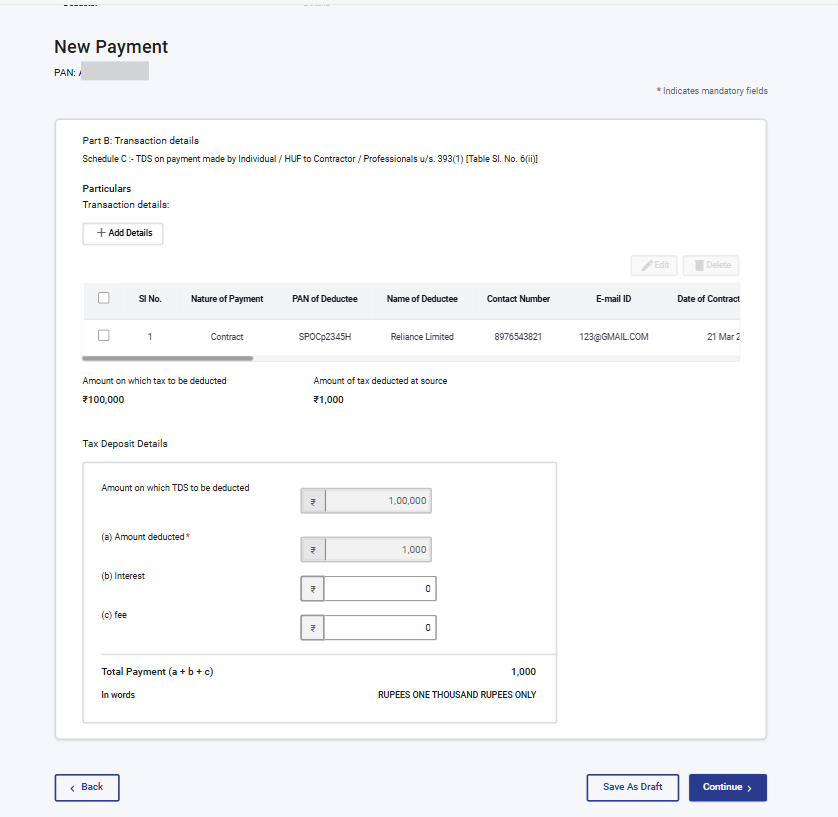Screen dimensions: 838x817
Task: Click the Edit pencil icon above the table
Action: click(648, 265)
